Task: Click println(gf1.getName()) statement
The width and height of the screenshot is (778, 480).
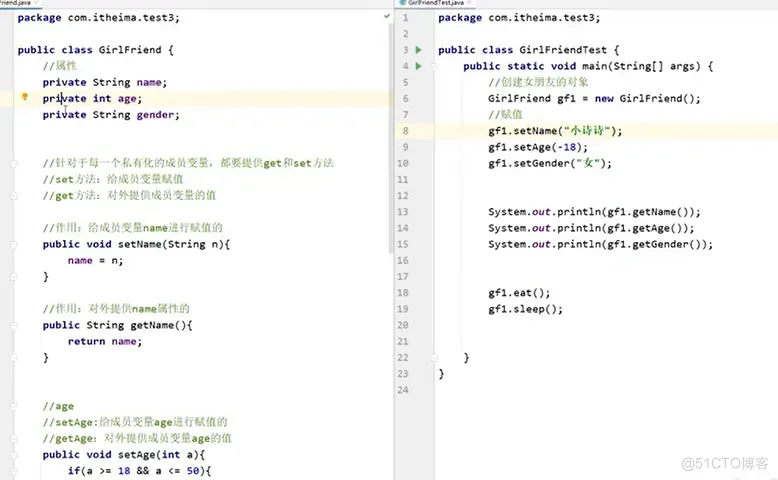Action: click(x=594, y=212)
